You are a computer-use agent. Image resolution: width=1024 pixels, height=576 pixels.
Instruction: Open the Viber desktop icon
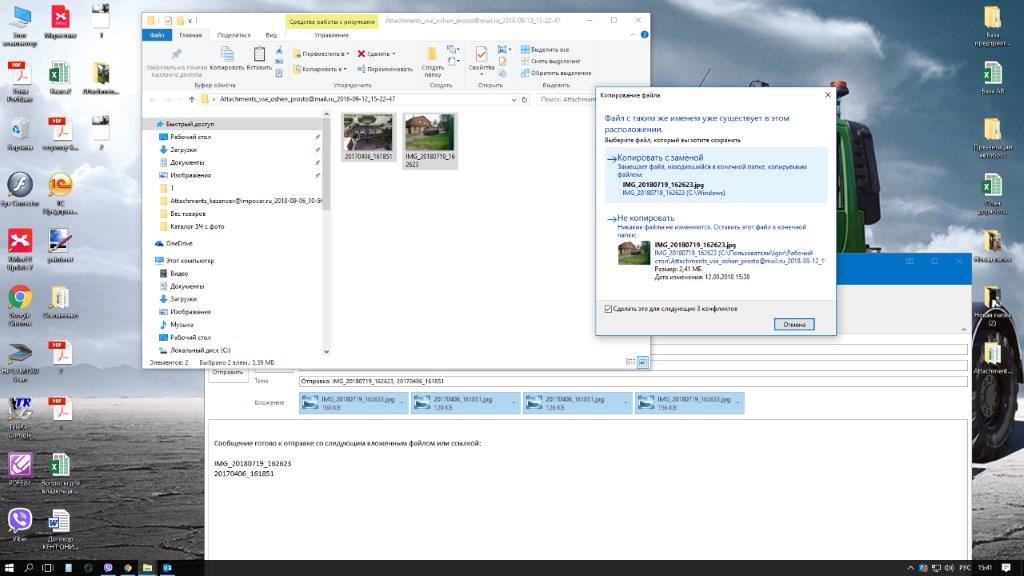pyautogui.click(x=20, y=526)
